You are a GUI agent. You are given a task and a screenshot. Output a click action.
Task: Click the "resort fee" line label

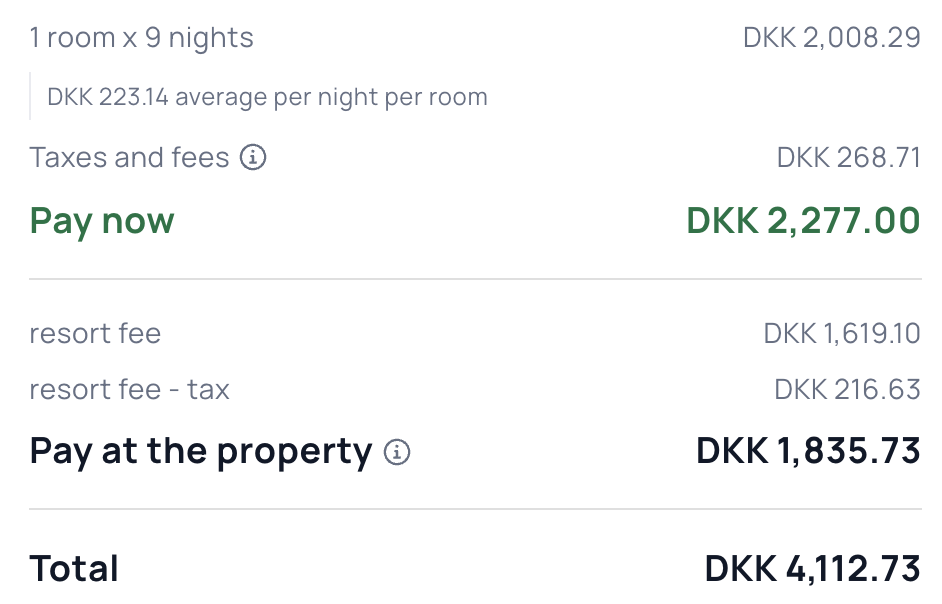click(95, 333)
